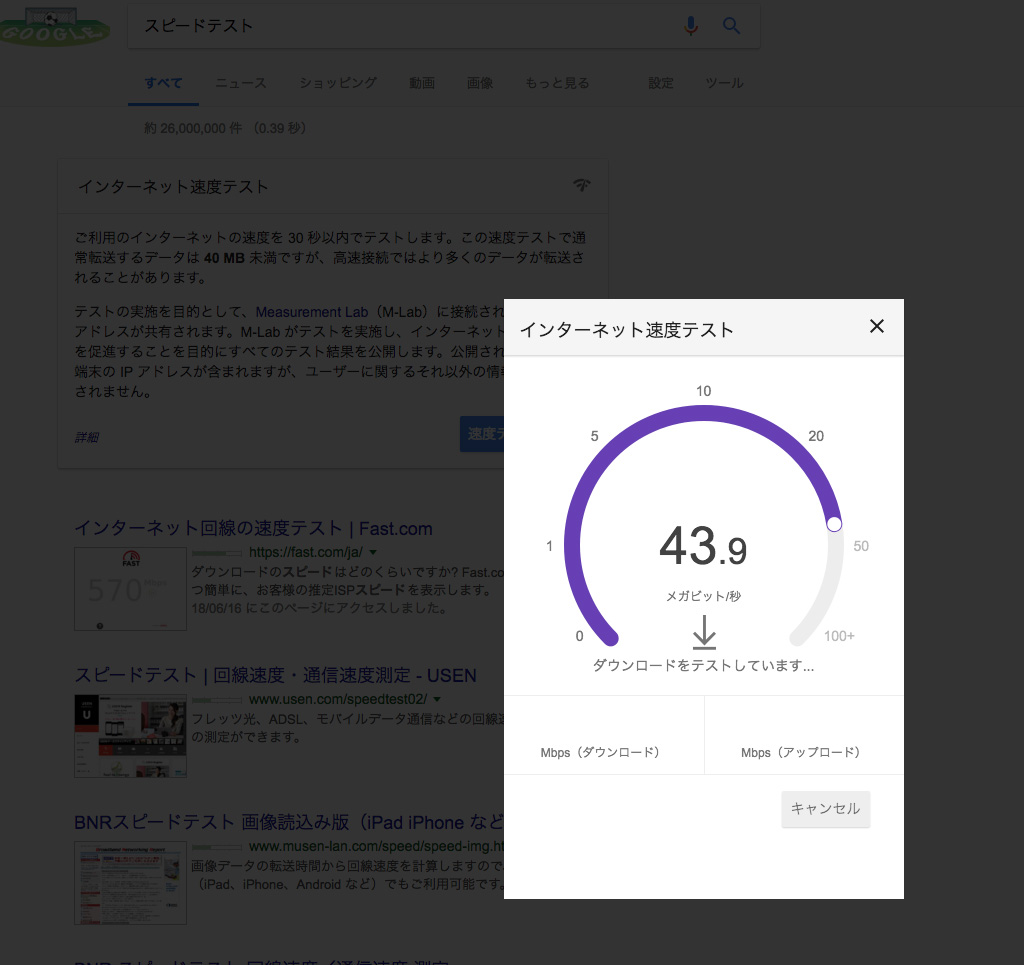
Task: Open the Measurement Lab link
Action: (312, 312)
